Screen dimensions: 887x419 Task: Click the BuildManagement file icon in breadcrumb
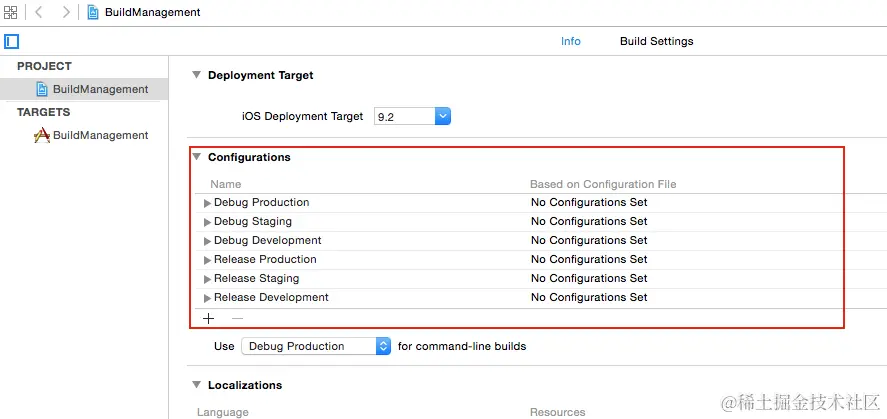pyautogui.click(x=93, y=12)
